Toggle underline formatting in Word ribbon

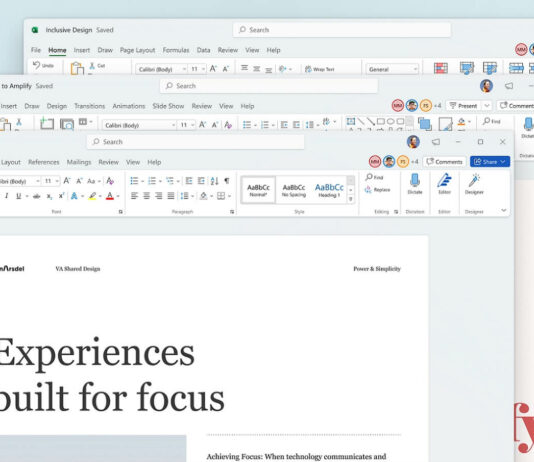pyautogui.click(x=18, y=196)
